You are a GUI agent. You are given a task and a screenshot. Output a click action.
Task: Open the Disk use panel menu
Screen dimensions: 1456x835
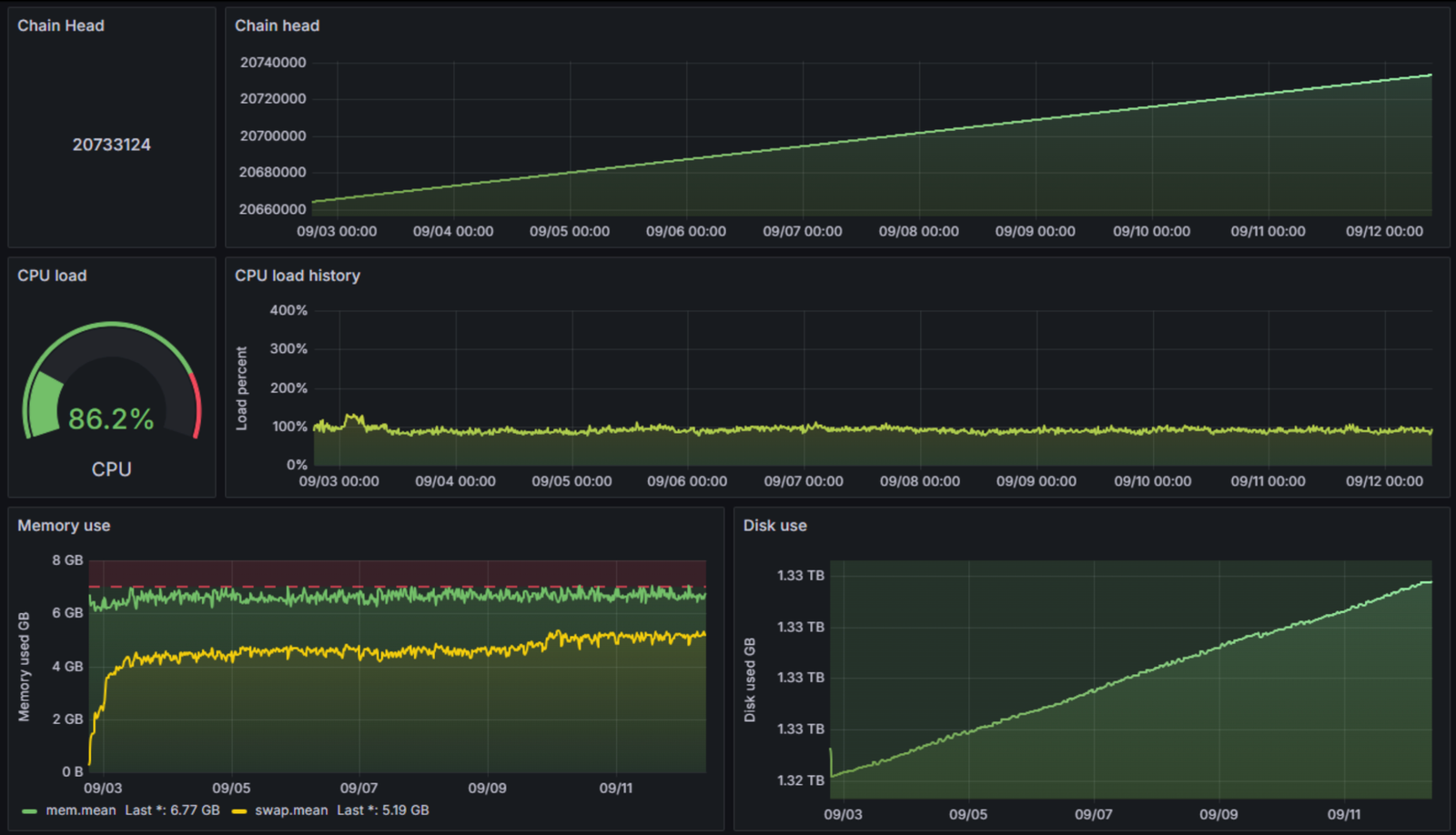click(773, 525)
